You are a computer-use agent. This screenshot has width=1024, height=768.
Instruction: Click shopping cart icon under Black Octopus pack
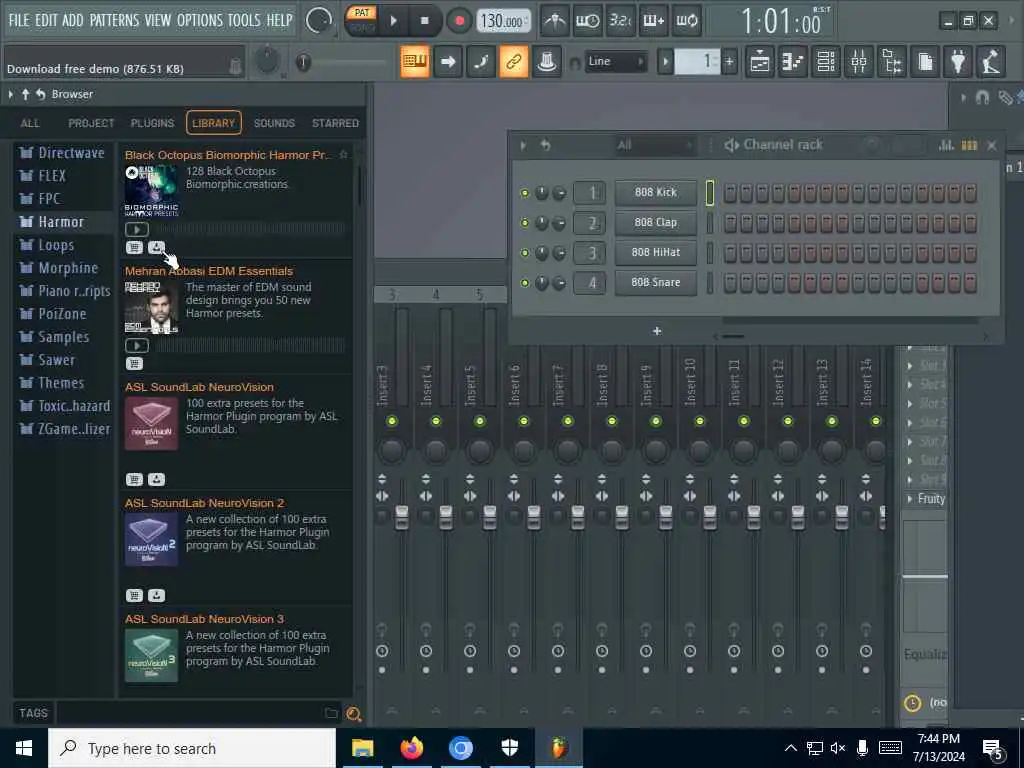pos(134,247)
